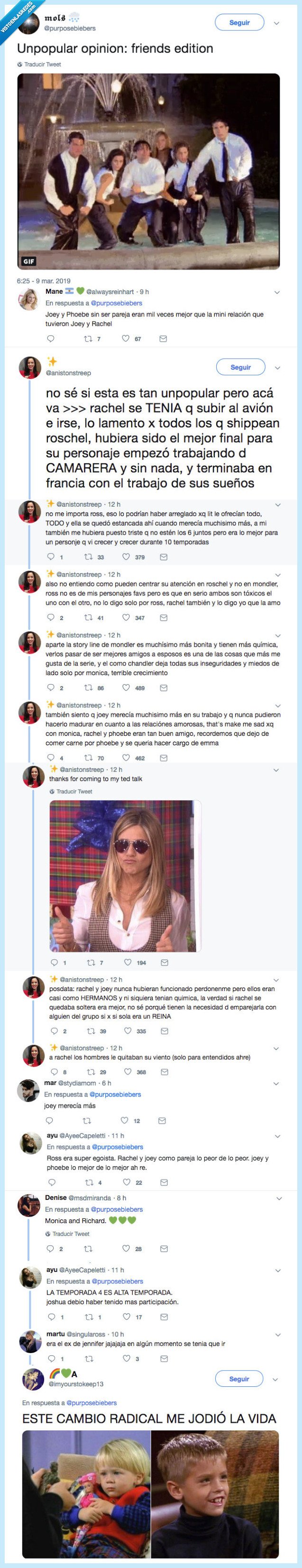Viewport: 302px width, 1568px height.
Task: Follow @purposebiebers with the Seguir button
Action: point(239,22)
